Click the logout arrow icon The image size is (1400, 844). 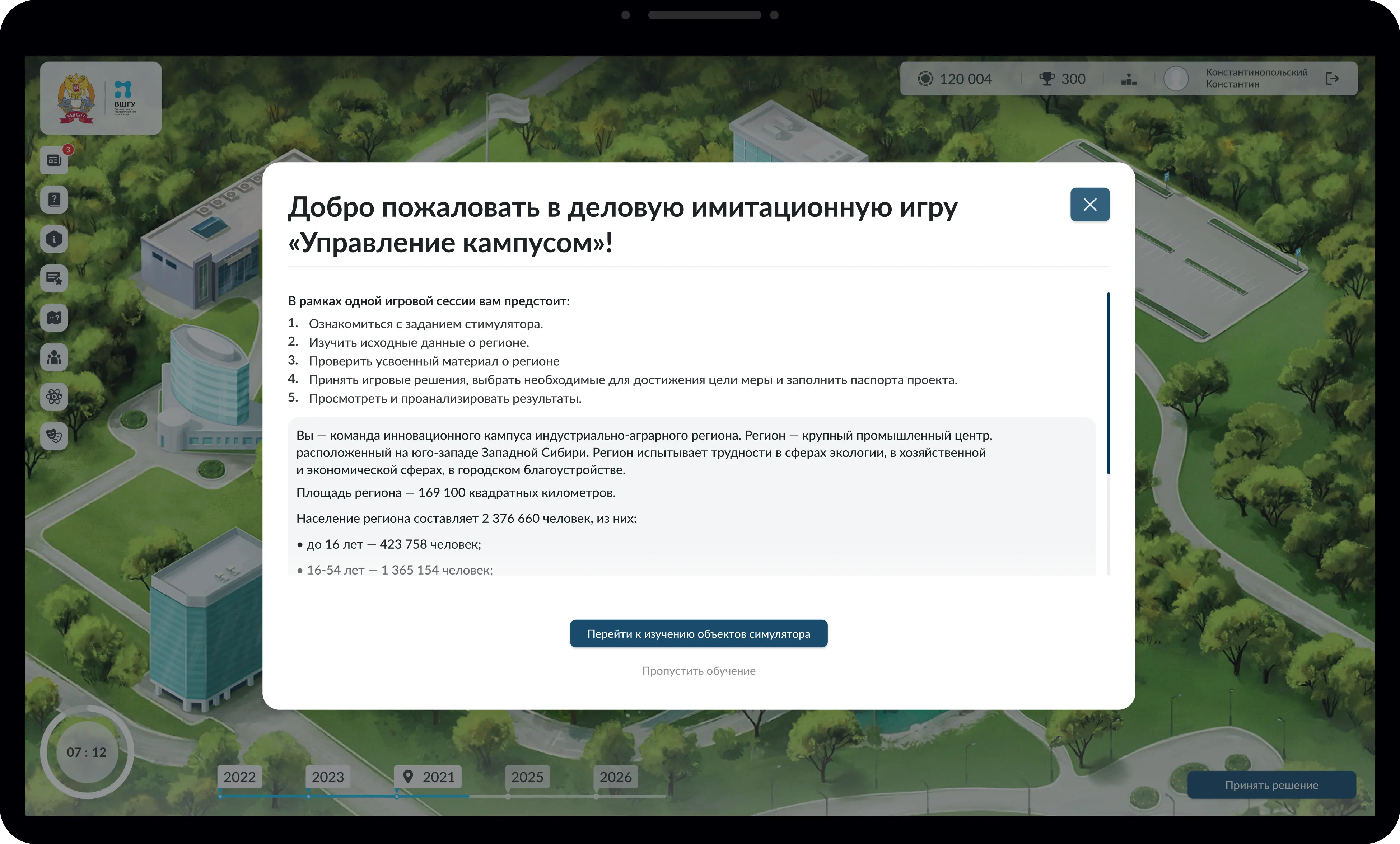tap(1332, 78)
